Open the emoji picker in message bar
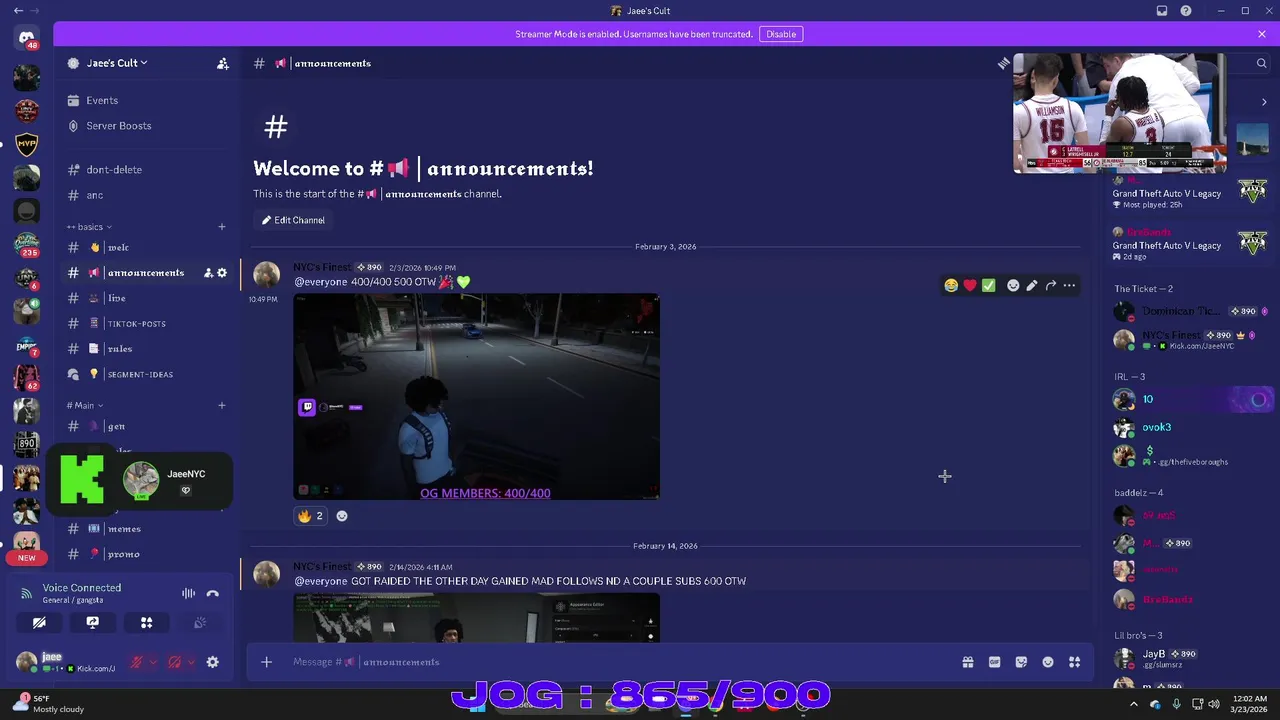 [1048, 662]
